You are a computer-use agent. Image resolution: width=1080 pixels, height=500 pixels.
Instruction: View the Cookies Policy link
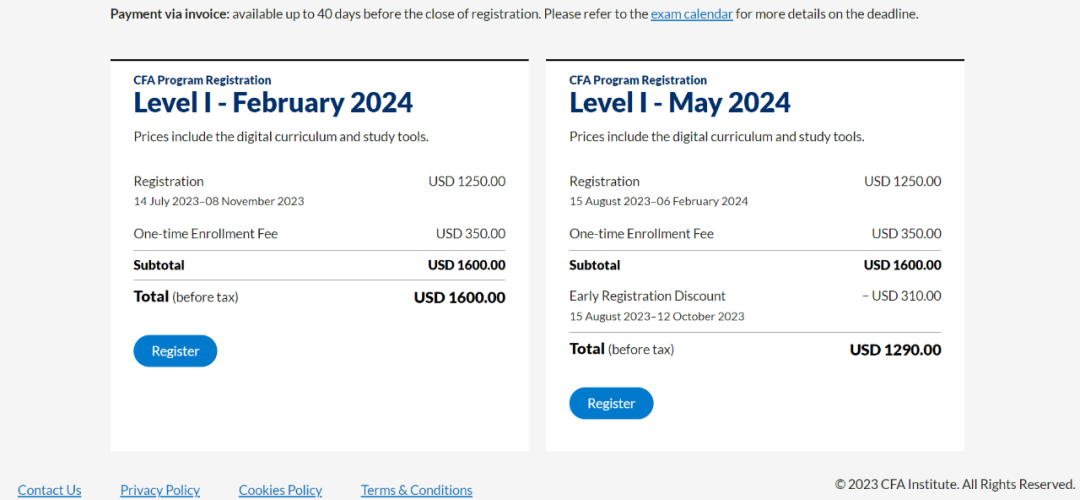tap(280, 490)
